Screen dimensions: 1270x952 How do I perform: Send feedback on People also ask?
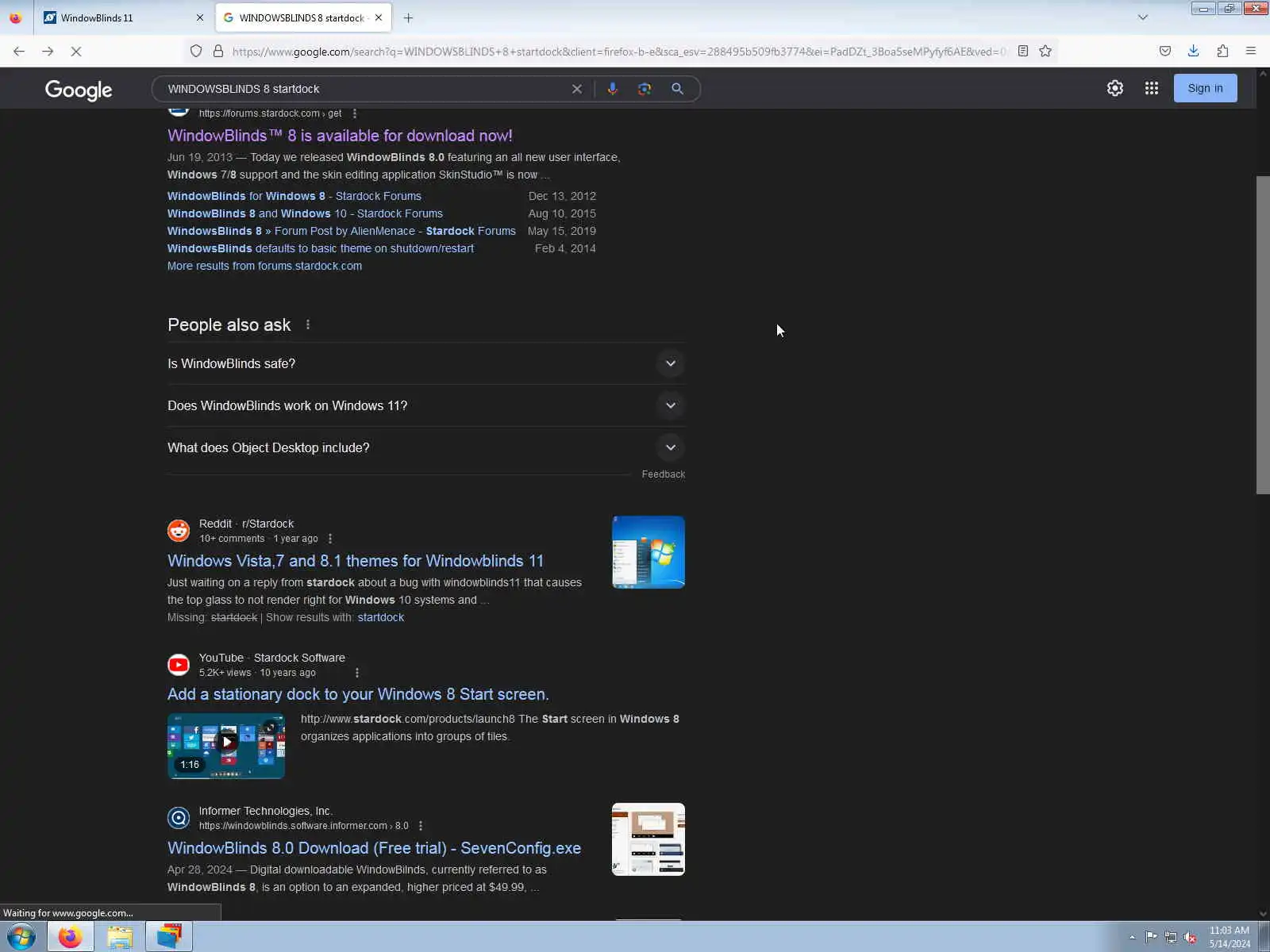(x=664, y=474)
